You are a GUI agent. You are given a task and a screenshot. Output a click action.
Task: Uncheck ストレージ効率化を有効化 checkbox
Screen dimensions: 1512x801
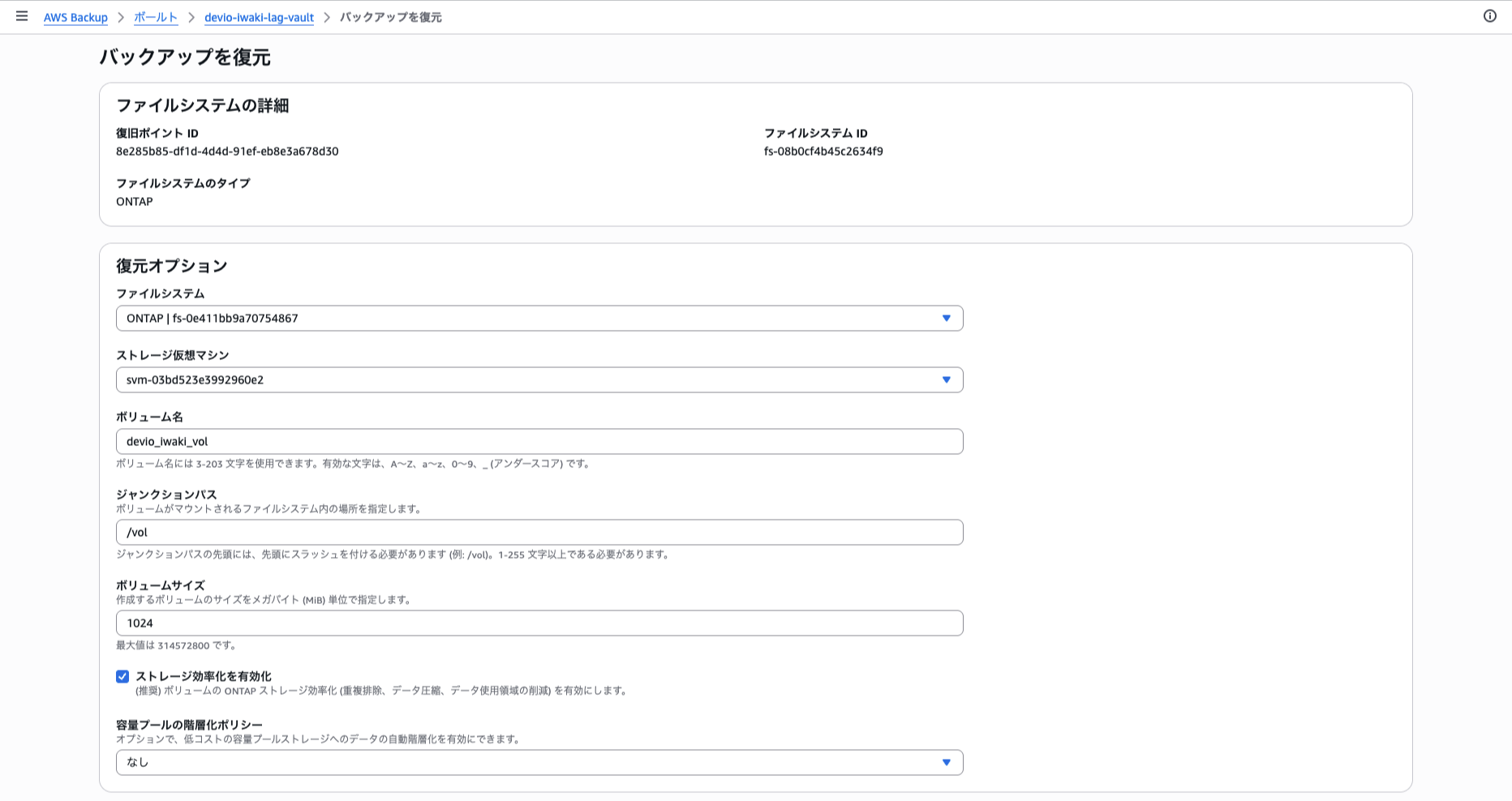pos(122,676)
